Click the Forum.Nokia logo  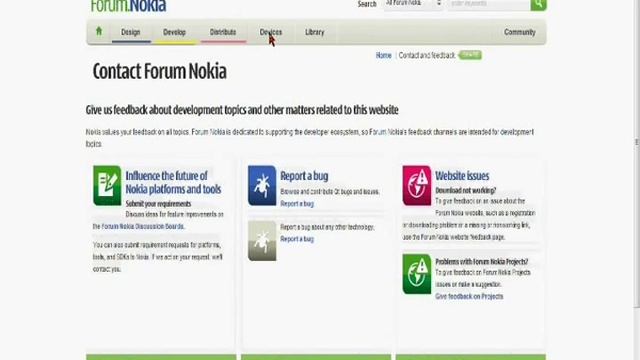coord(129,6)
